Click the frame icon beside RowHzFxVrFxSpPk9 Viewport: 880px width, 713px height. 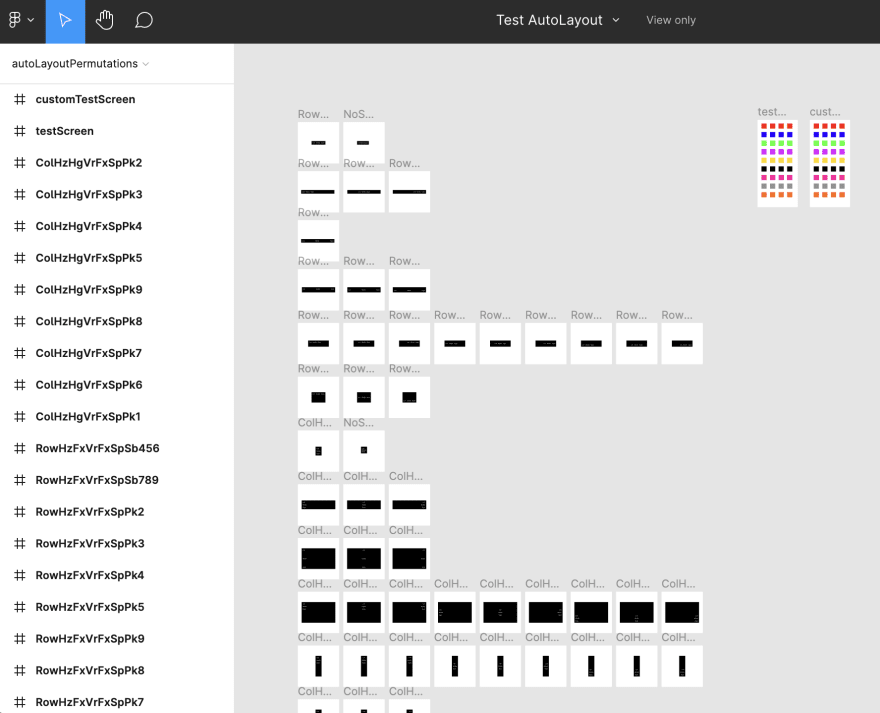coord(20,638)
